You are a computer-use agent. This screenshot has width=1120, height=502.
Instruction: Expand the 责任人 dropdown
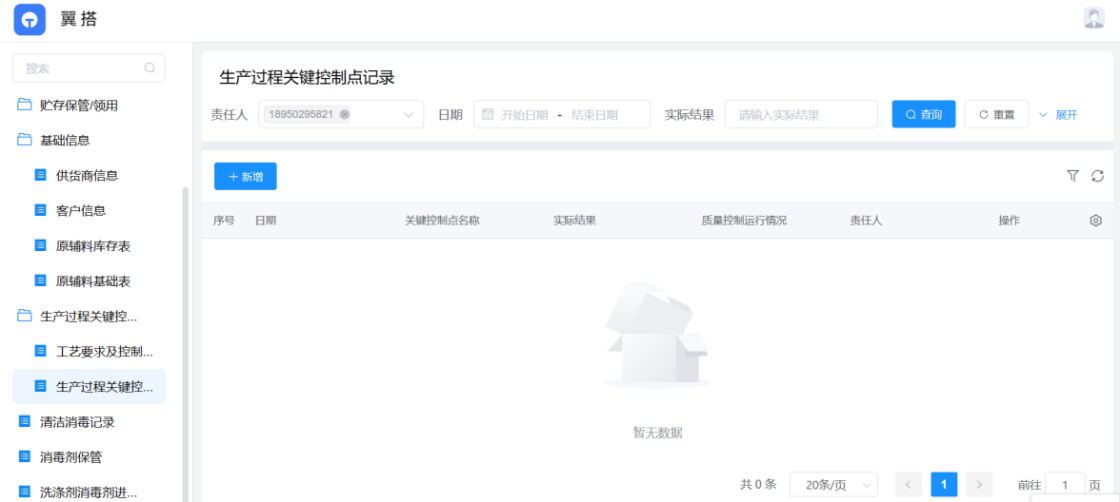(408, 115)
